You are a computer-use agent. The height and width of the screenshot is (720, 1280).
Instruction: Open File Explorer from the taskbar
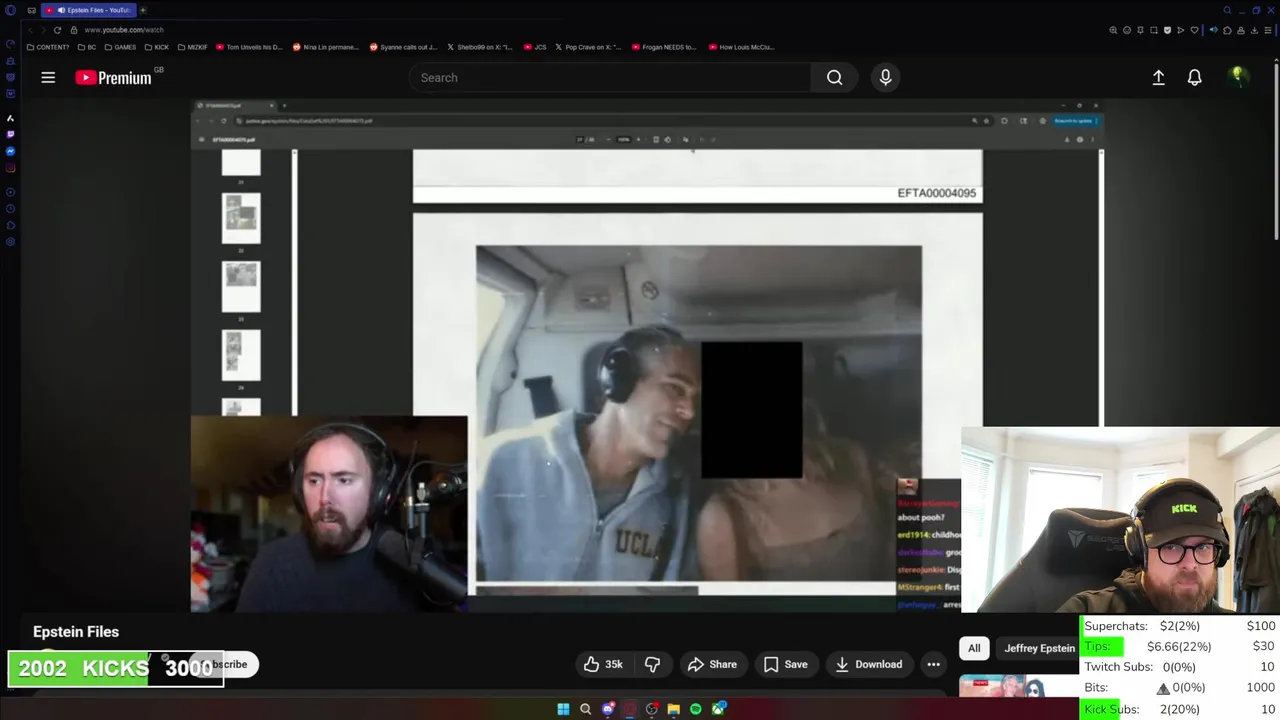pyautogui.click(x=674, y=709)
